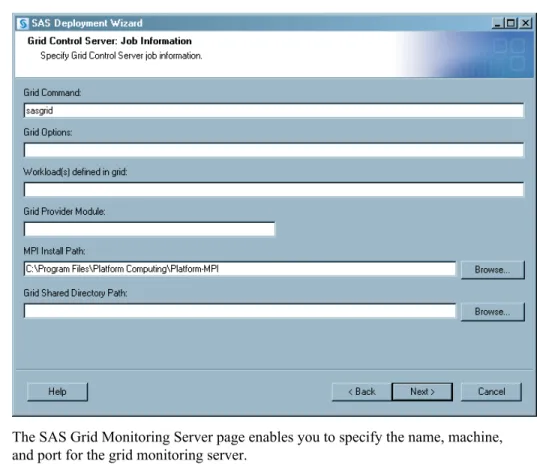Browse for Grid Shared Directory Path
The width and height of the screenshot is (537, 464).
point(492,312)
